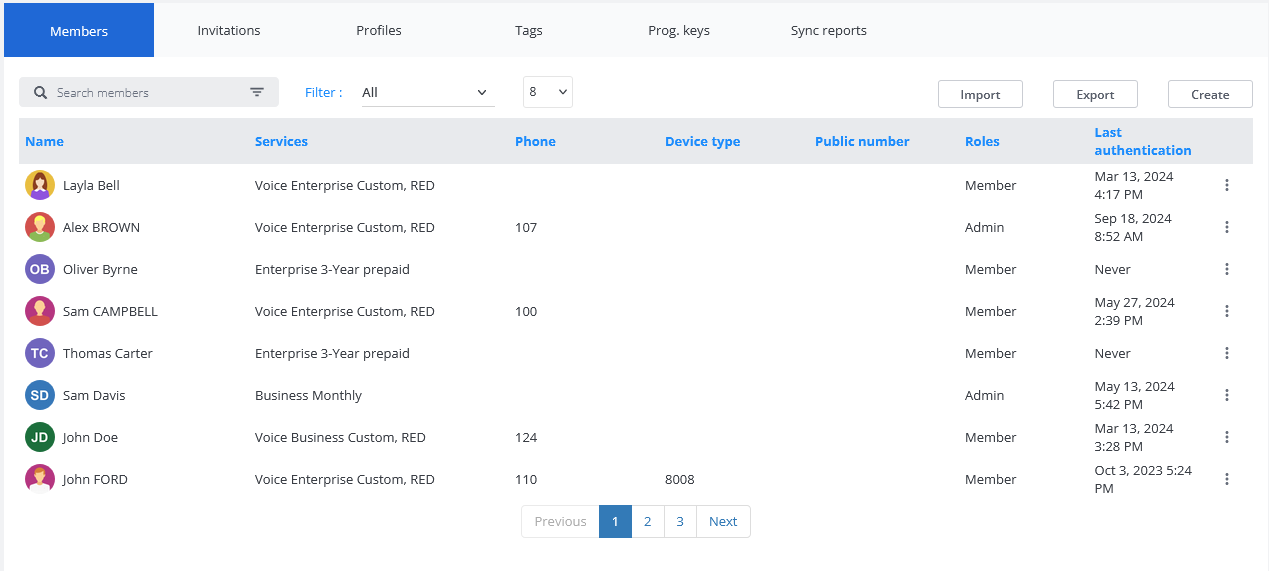Click Sam CAMPBELL's kebab menu icon
The width and height of the screenshot is (1269, 571).
[1227, 311]
